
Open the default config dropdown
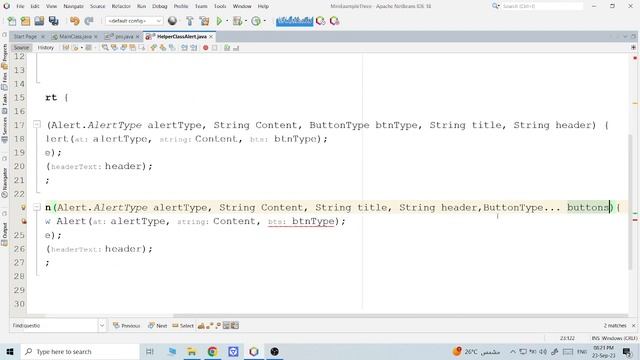(x=134, y=21)
